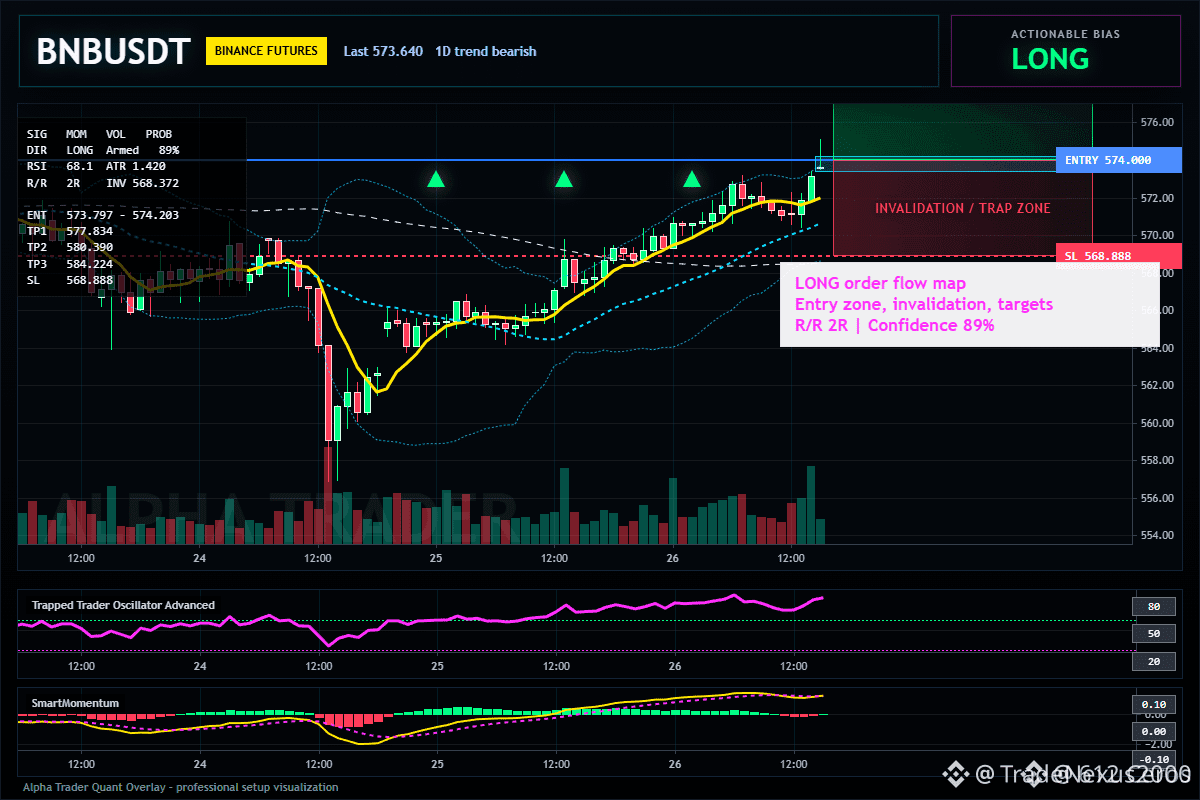Image resolution: width=1200 pixels, height=800 pixels.
Task: Click the TP2 580.390 target row
Action: pos(70,247)
